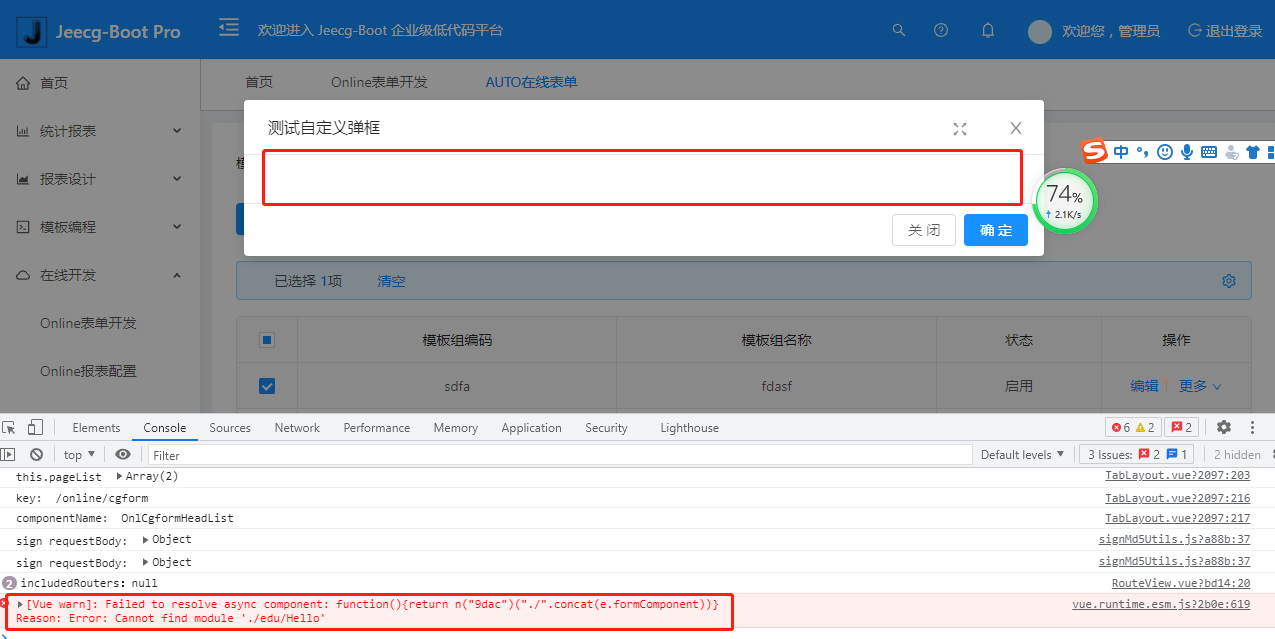
Task: Click the admin user avatar
Action: (1040, 31)
